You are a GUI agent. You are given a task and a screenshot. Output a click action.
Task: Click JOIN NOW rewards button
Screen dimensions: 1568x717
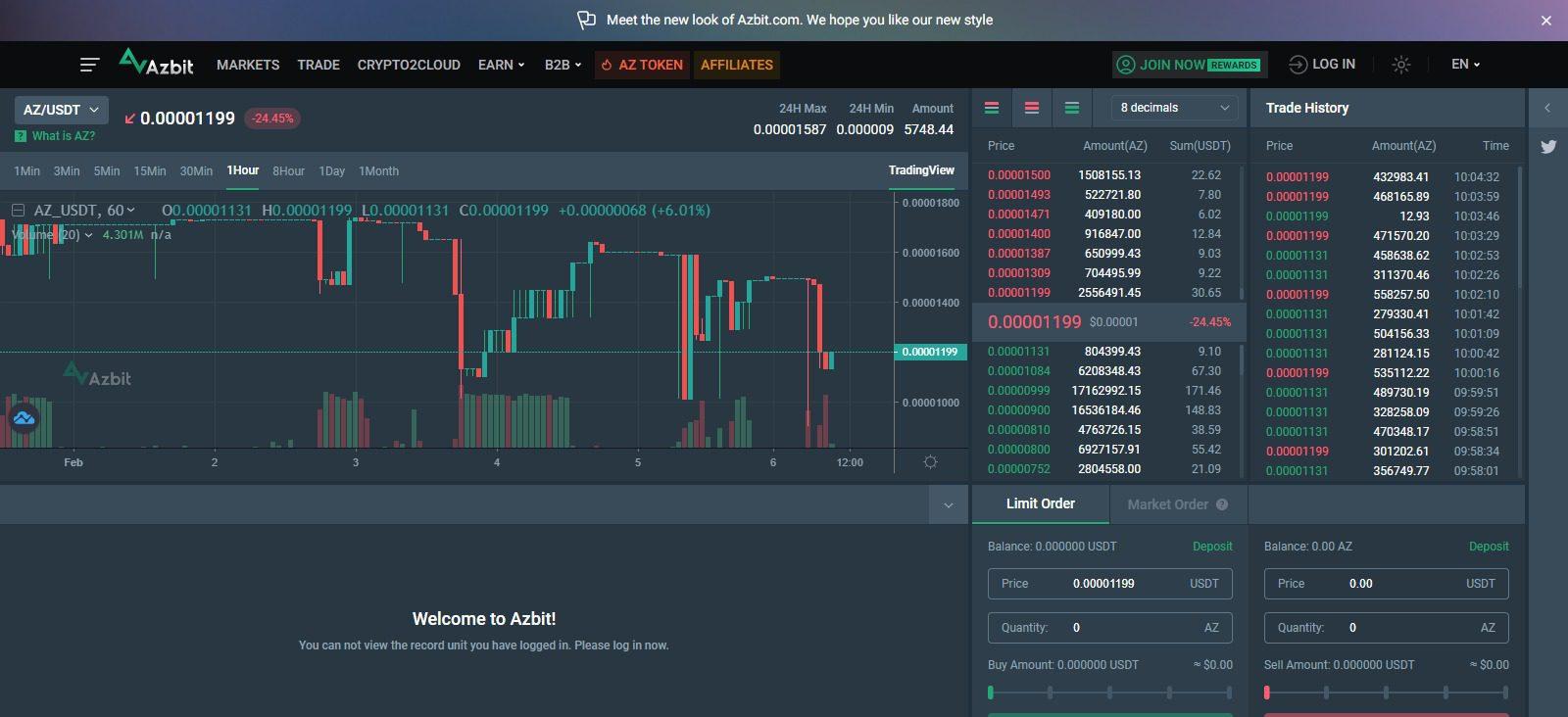1190,65
